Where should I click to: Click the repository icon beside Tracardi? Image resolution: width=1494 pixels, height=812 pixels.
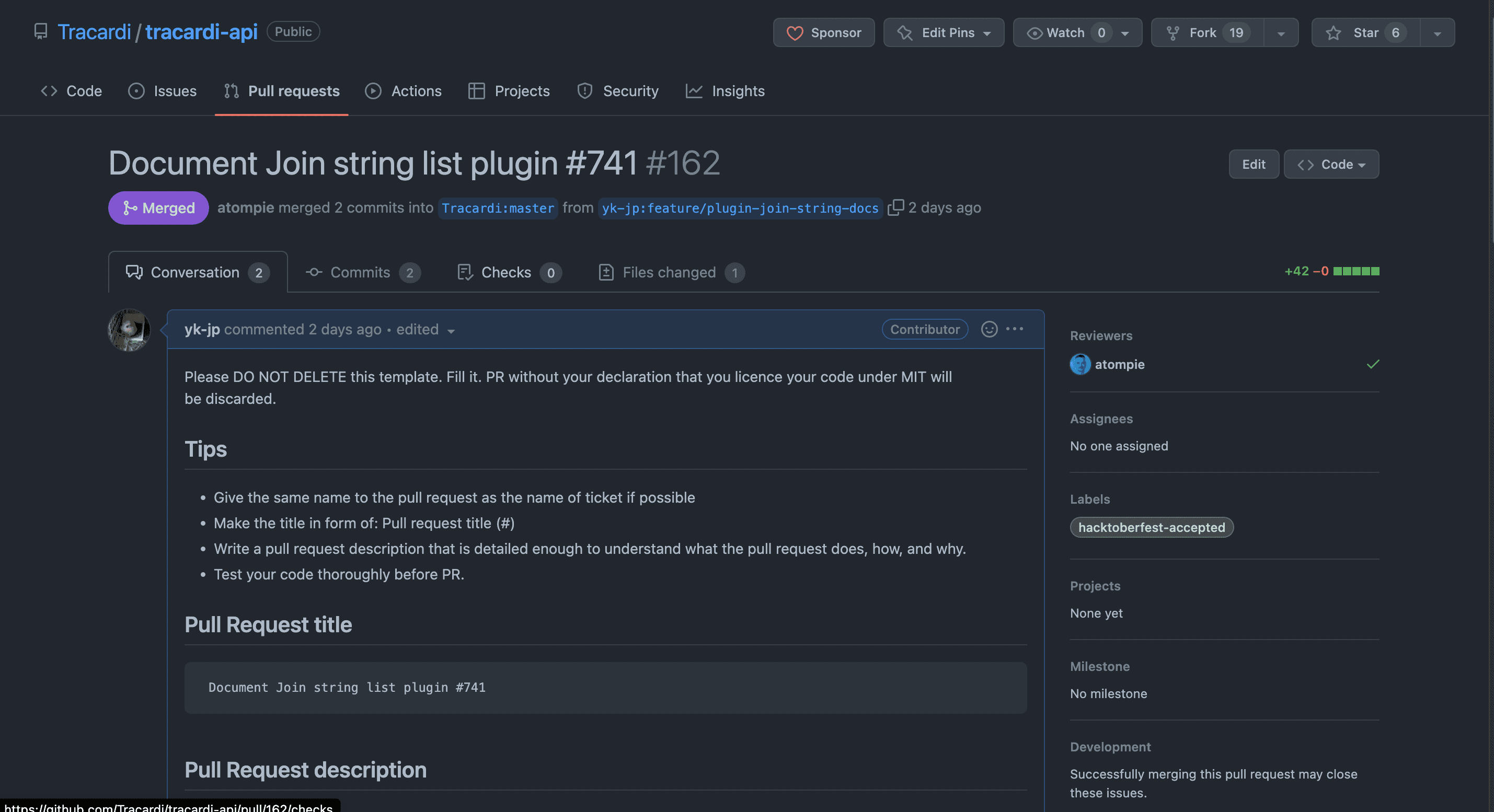coord(40,31)
